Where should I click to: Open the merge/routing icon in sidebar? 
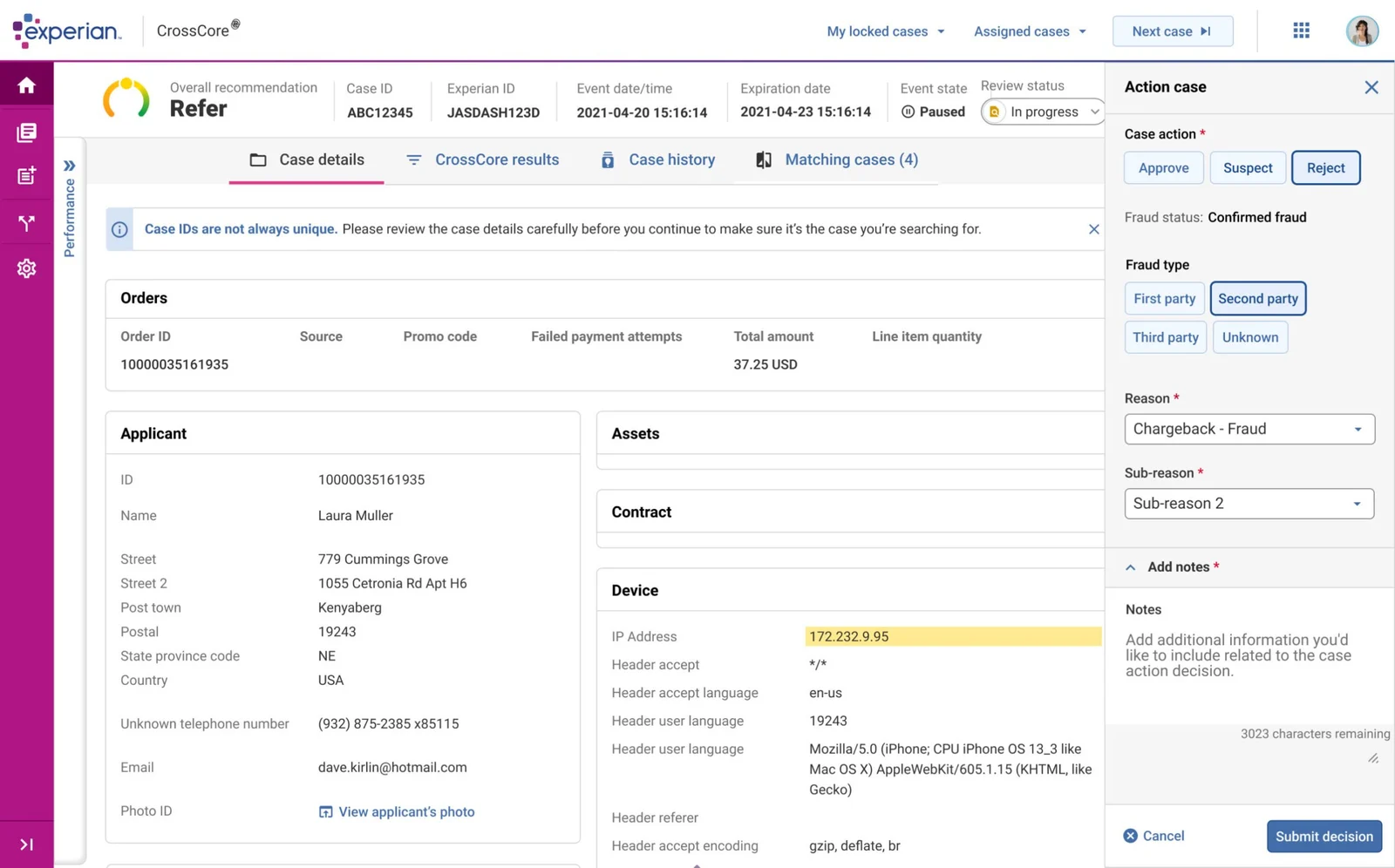[26, 223]
